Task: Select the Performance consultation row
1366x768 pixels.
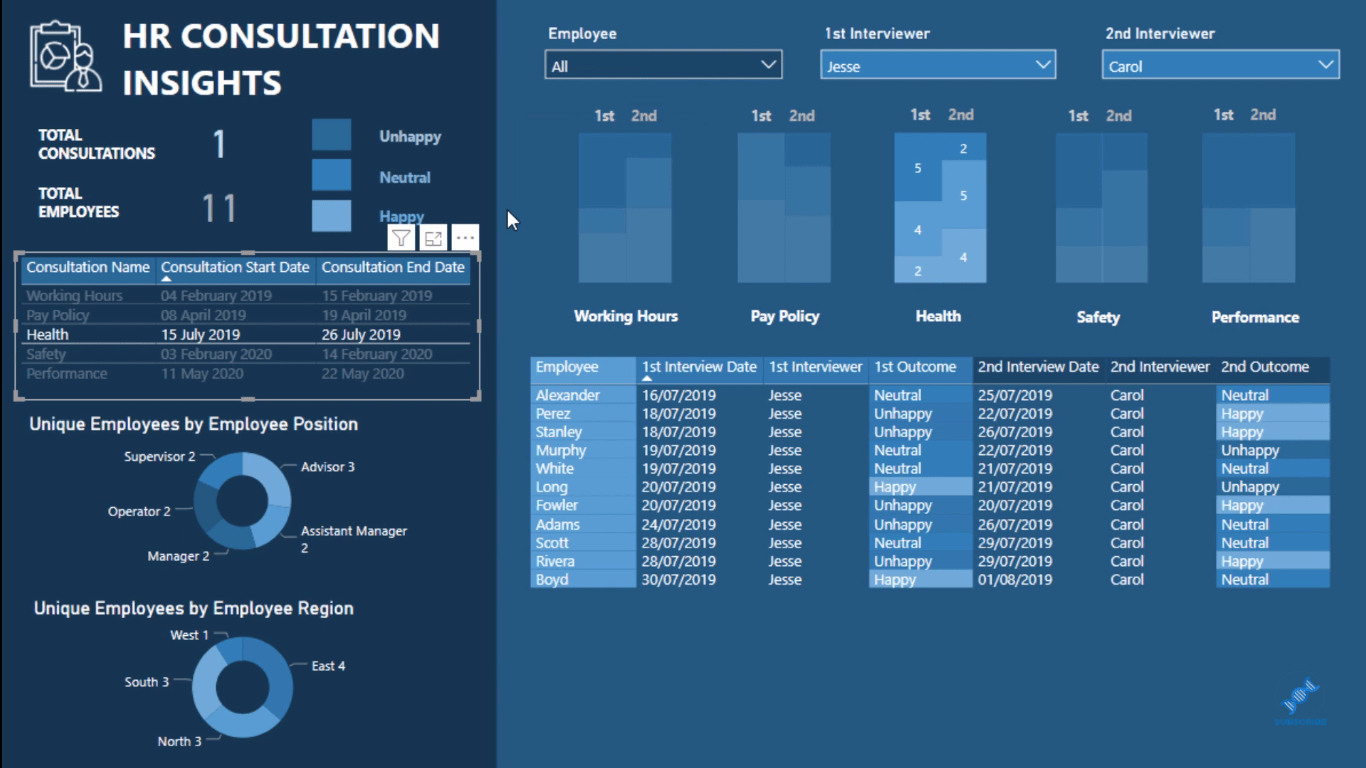Action: pos(246,374)
